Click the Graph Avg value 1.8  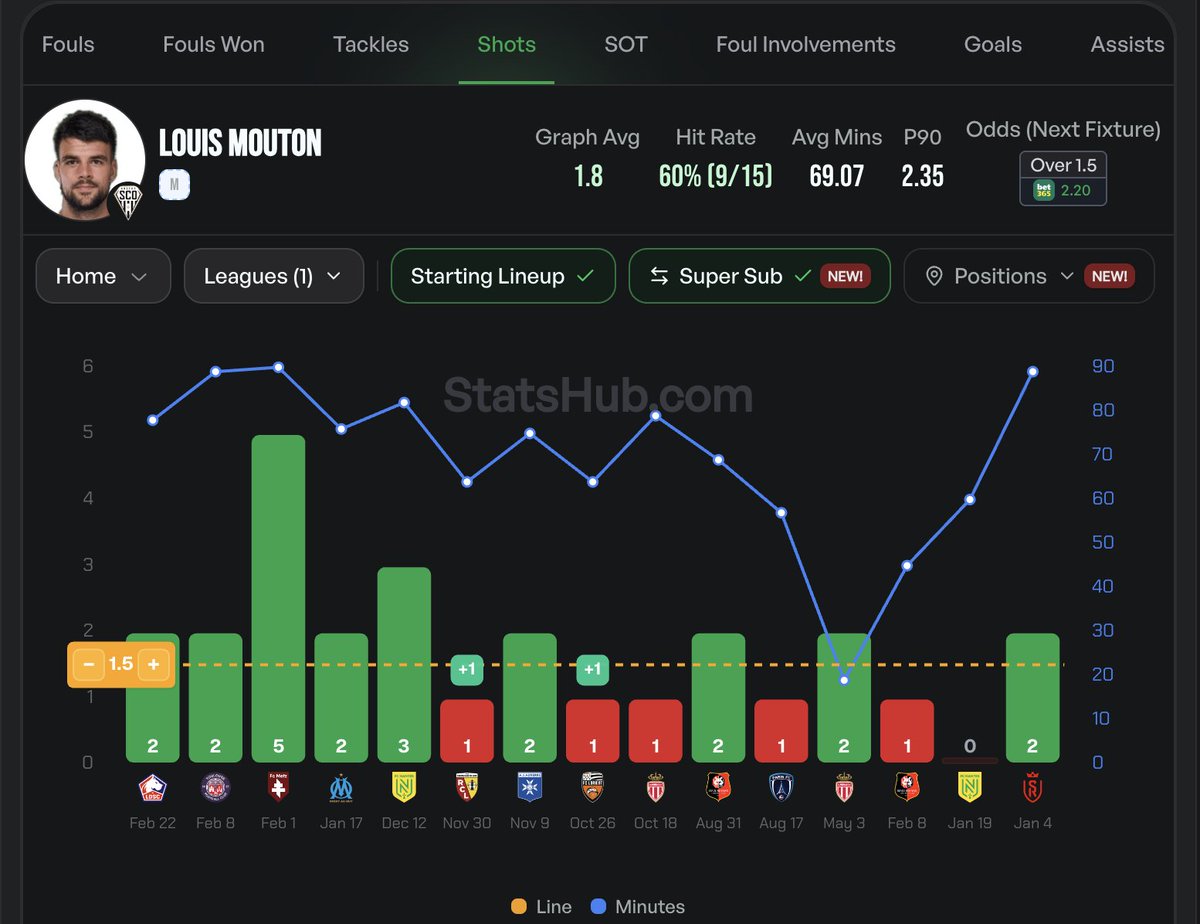tap(588, 176)
